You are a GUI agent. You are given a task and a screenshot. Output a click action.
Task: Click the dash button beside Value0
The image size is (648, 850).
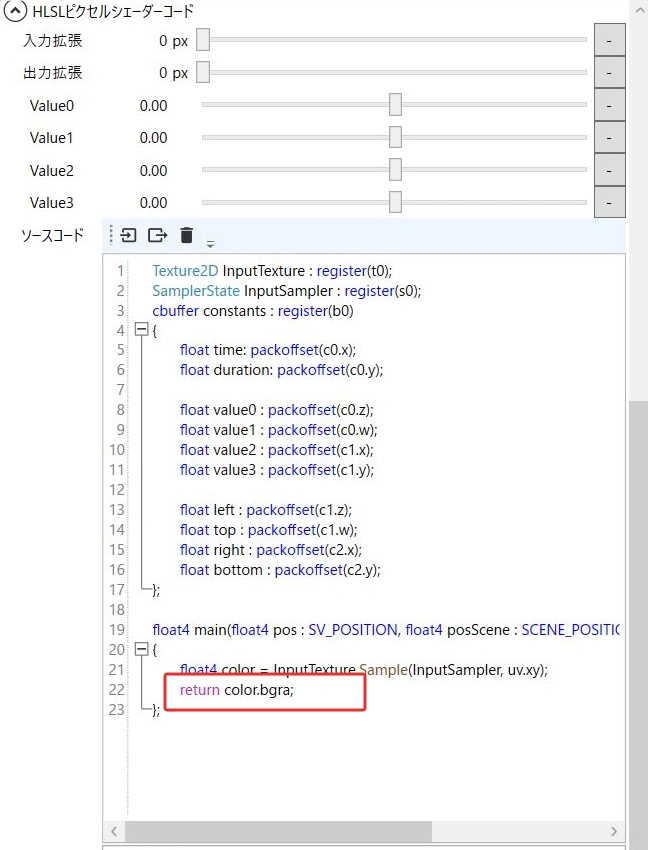point(609,105)
